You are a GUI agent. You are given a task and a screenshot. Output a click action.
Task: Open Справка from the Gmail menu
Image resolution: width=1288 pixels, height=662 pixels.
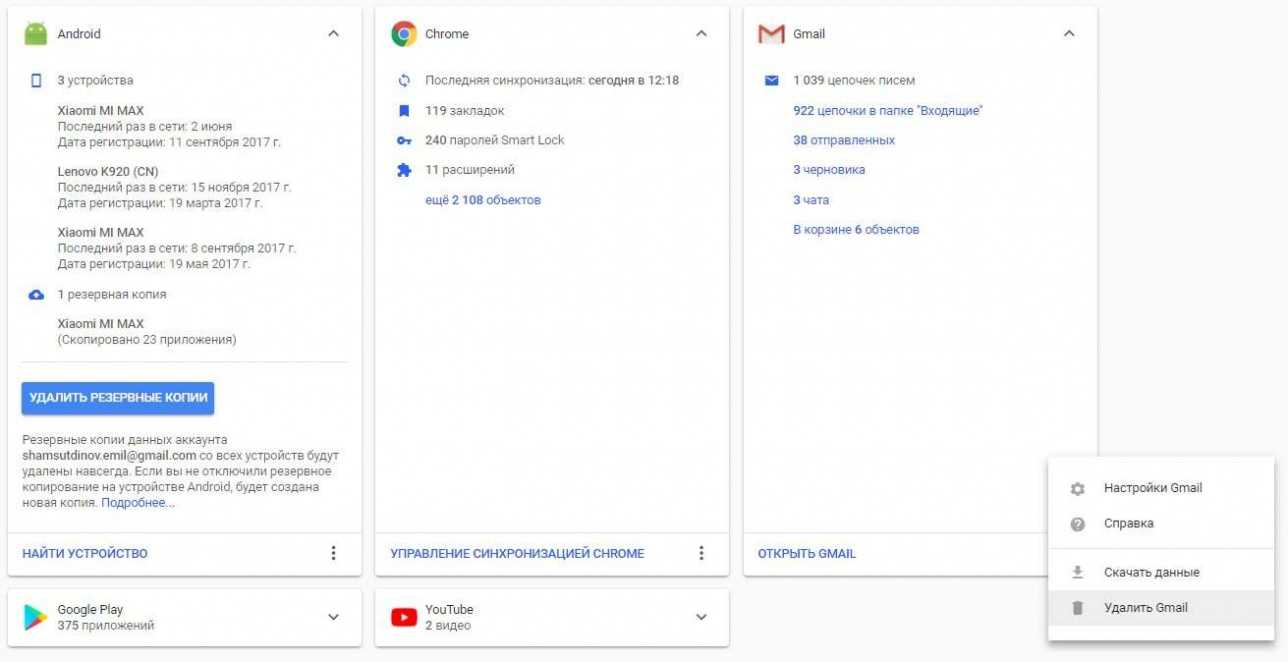point(1128,524)
